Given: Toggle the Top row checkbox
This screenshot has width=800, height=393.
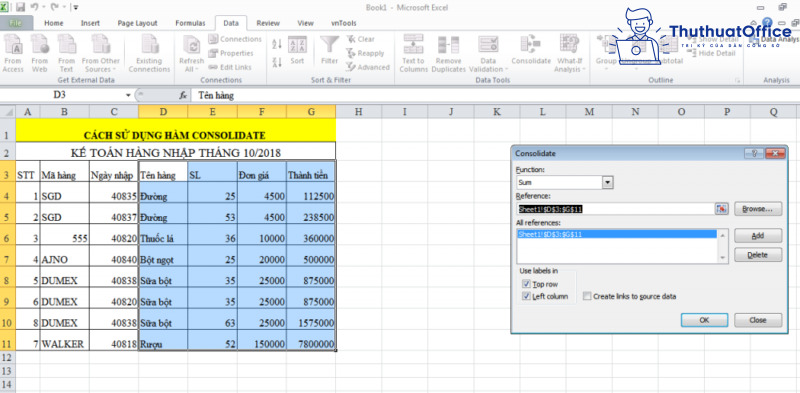Looking at the screenshot, I should (527, 284).
